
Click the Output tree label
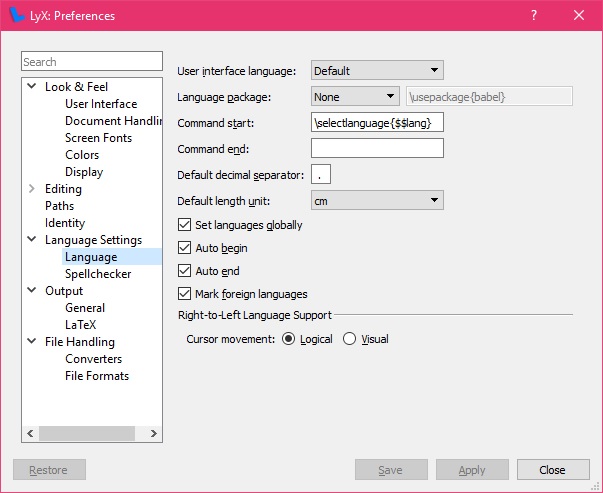click(x=64, y=291)
